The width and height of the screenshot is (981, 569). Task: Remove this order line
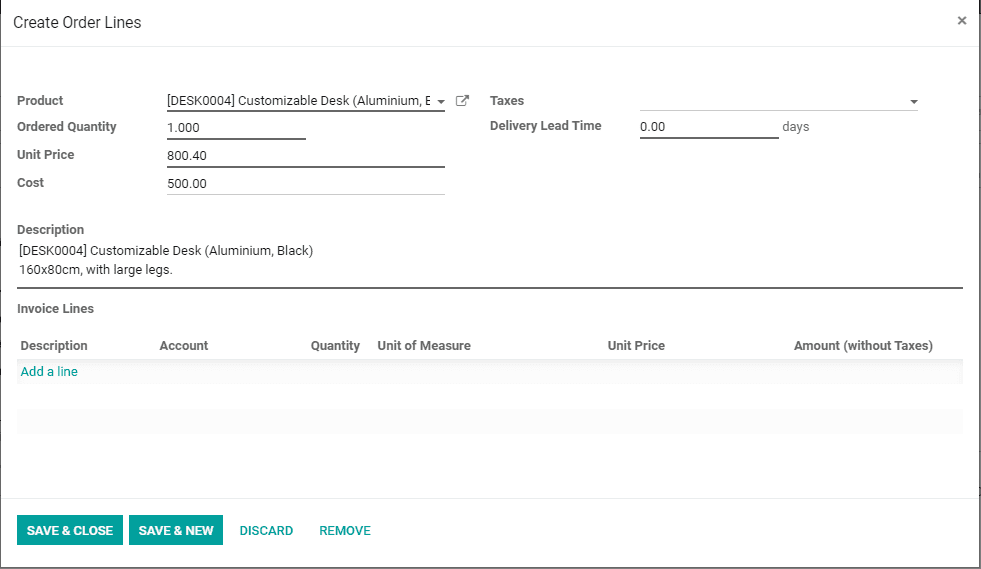pos(345,531)
